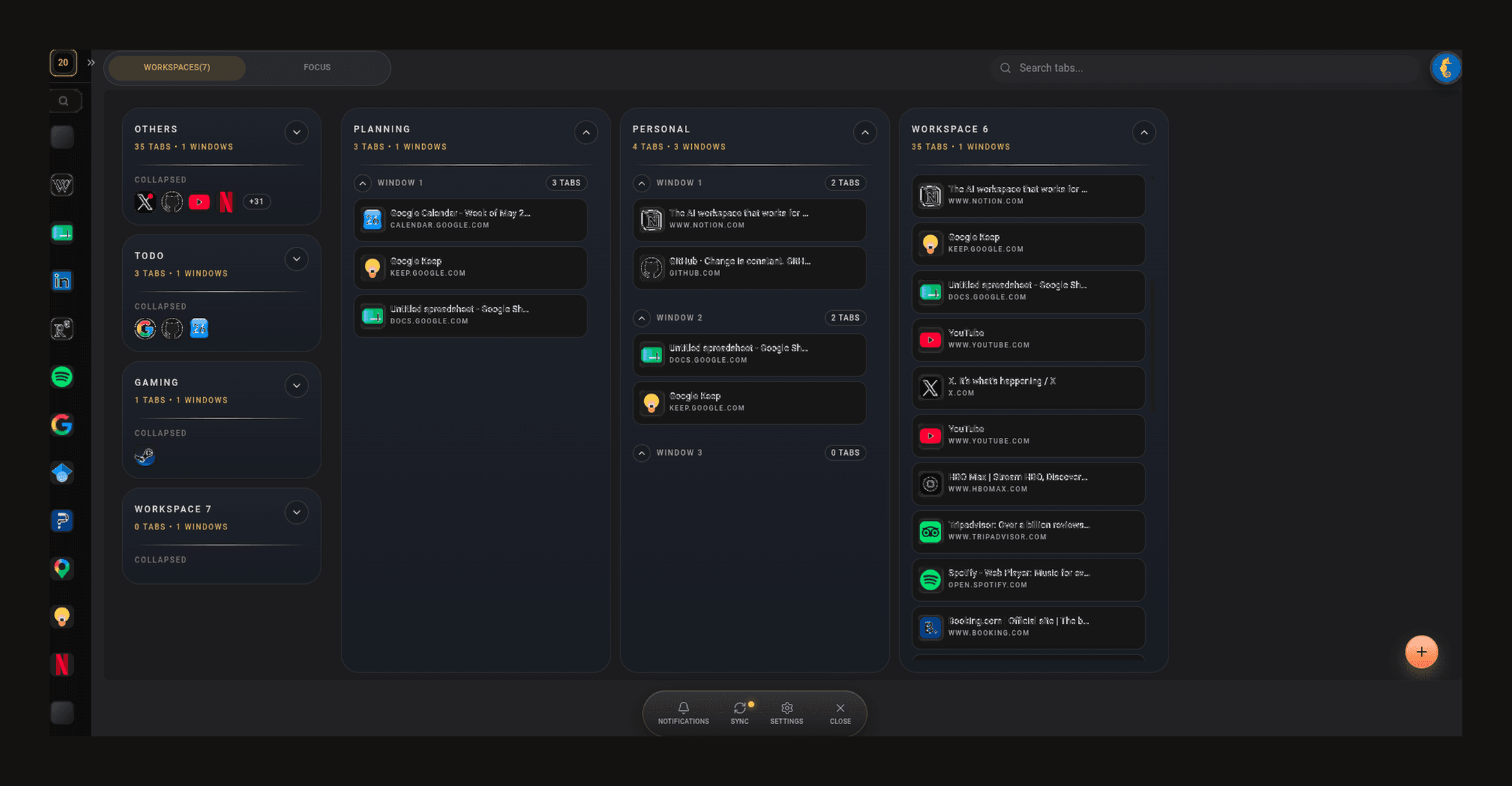The height and width of the screenshot is (786, 1512).
Task: Click the sidebar search icon
Action: (63, 101)
